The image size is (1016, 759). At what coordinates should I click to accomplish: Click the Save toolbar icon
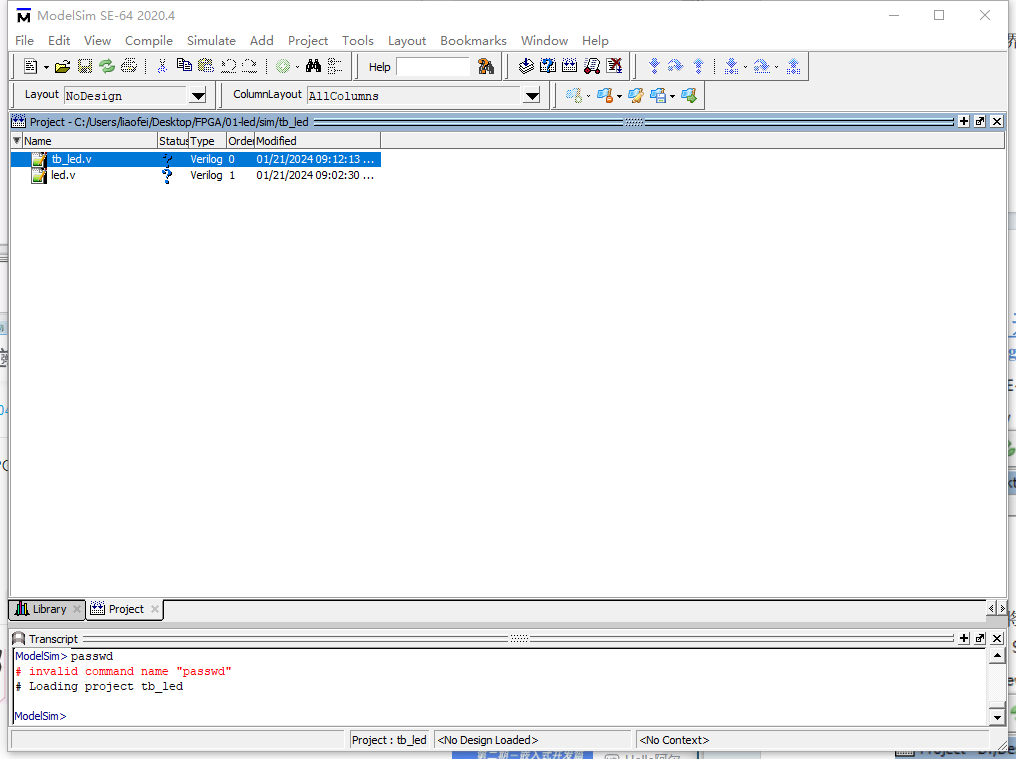(85, 66)
